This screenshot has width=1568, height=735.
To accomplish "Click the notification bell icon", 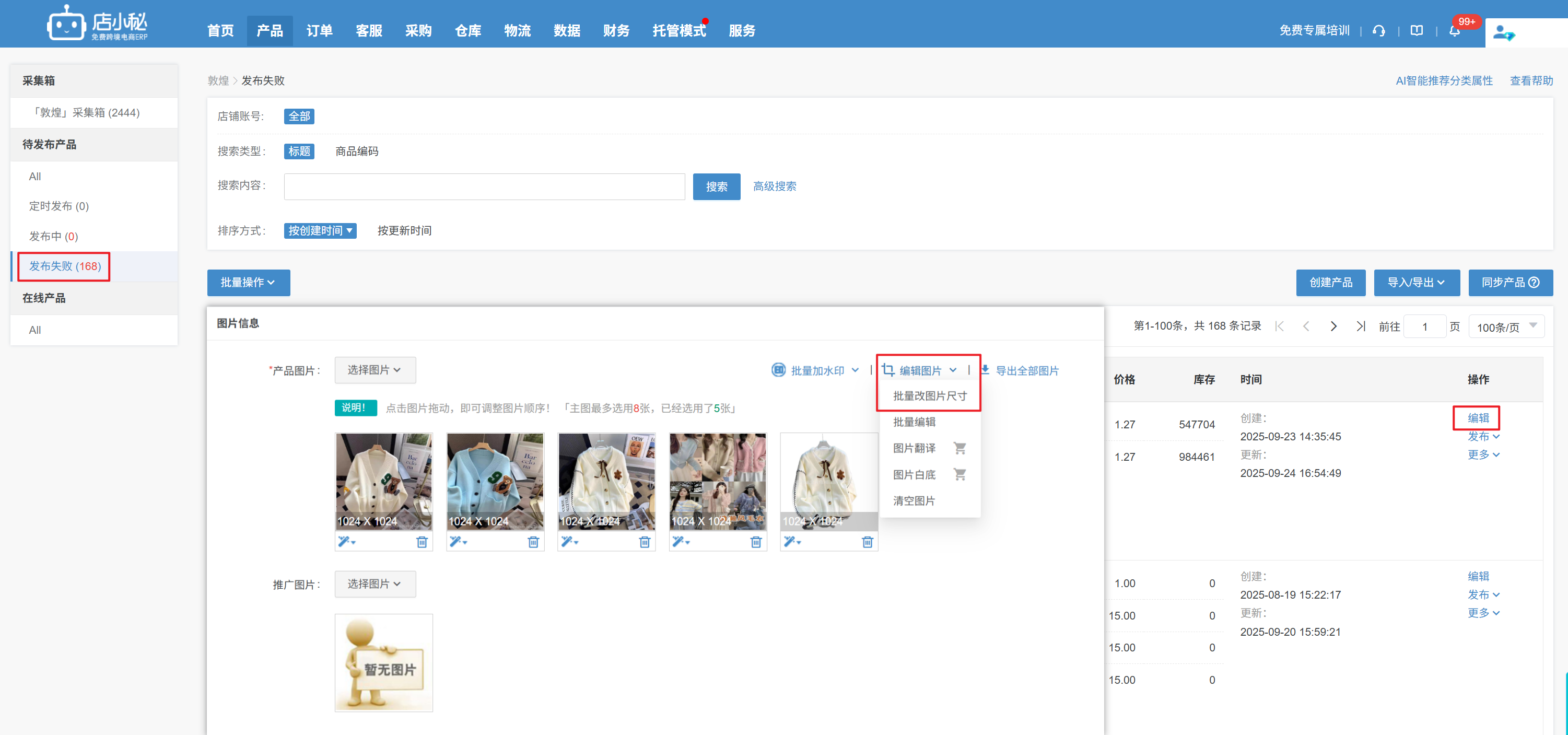I will 1454,31.
